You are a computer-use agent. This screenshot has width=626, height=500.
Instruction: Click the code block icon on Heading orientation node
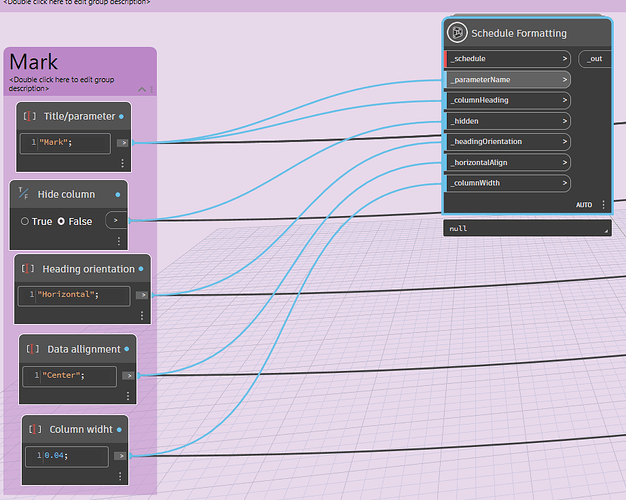(x=28, y=269)
